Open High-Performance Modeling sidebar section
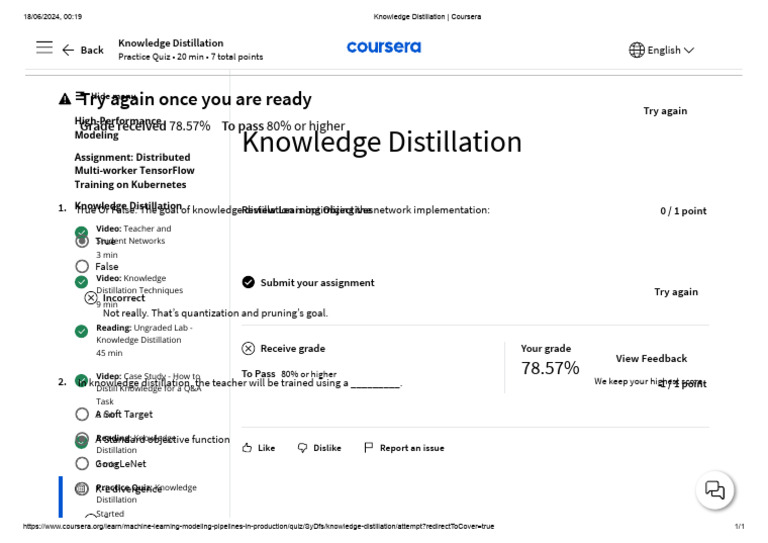This screenshot has height=543, width=768. tap(118, 127)
